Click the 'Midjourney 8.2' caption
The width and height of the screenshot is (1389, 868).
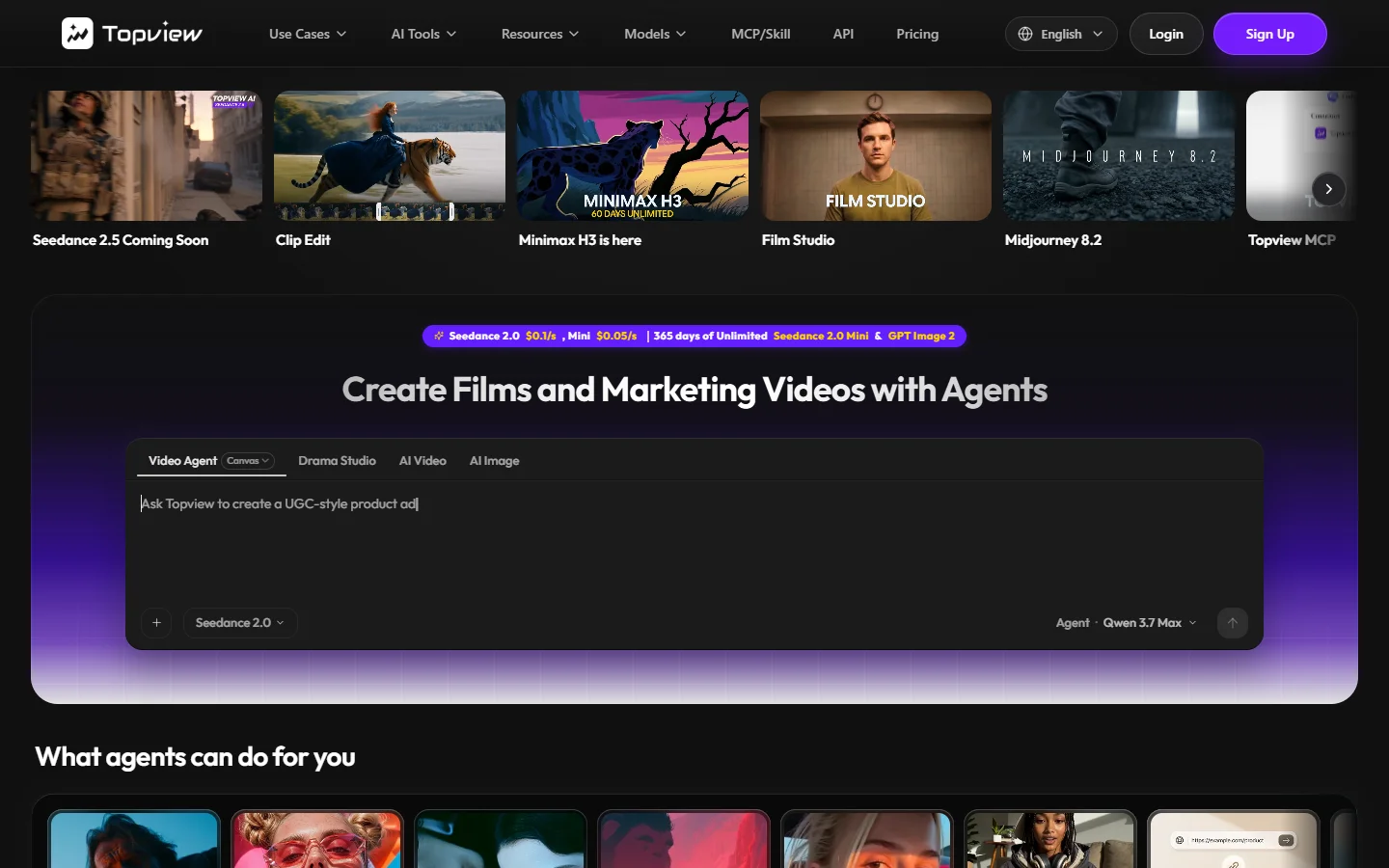[x=1053, y=240]
